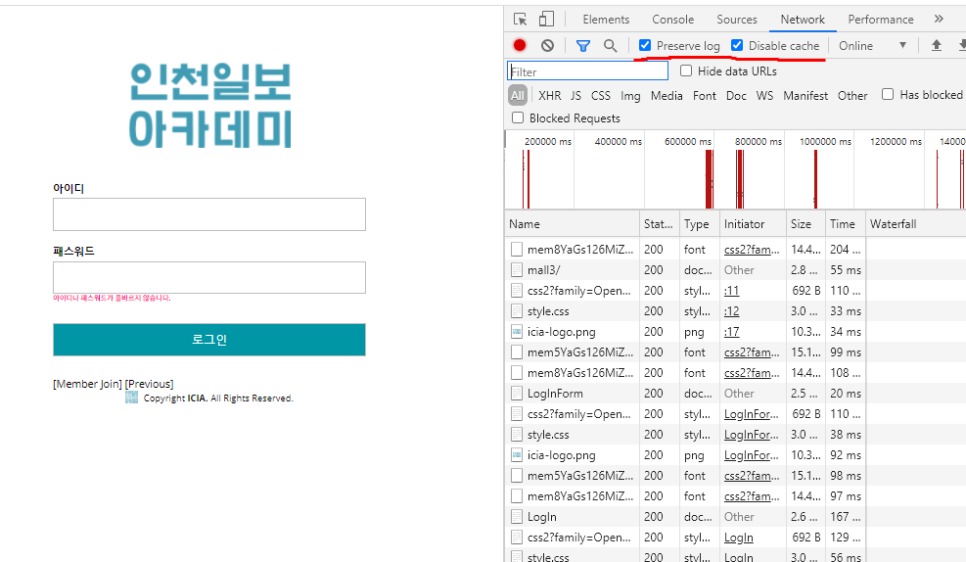Viewport: 966px width, 562px height.
Task: Click the [Previous] link
Action: click(x=149, y=384)
